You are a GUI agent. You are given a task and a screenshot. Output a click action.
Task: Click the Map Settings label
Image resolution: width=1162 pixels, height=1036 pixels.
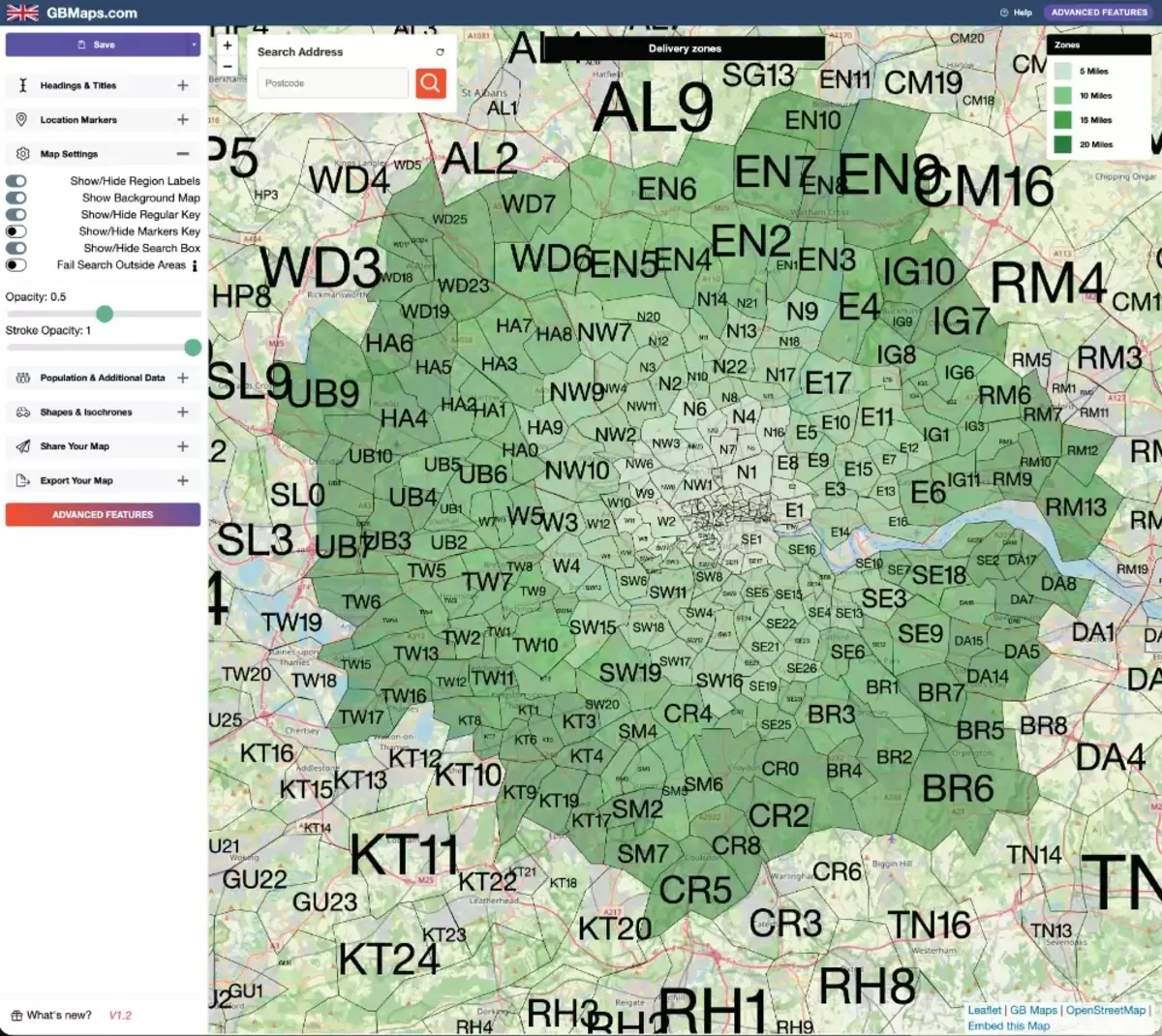coord(69,154)
